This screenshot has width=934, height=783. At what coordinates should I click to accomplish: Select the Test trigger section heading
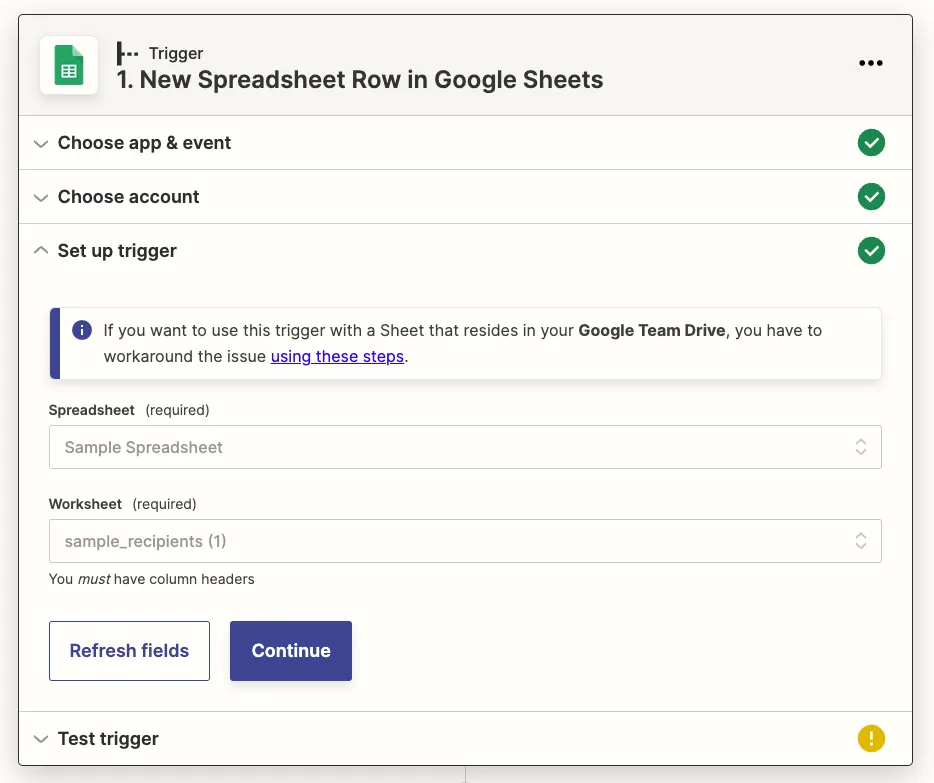pos(108,739)
